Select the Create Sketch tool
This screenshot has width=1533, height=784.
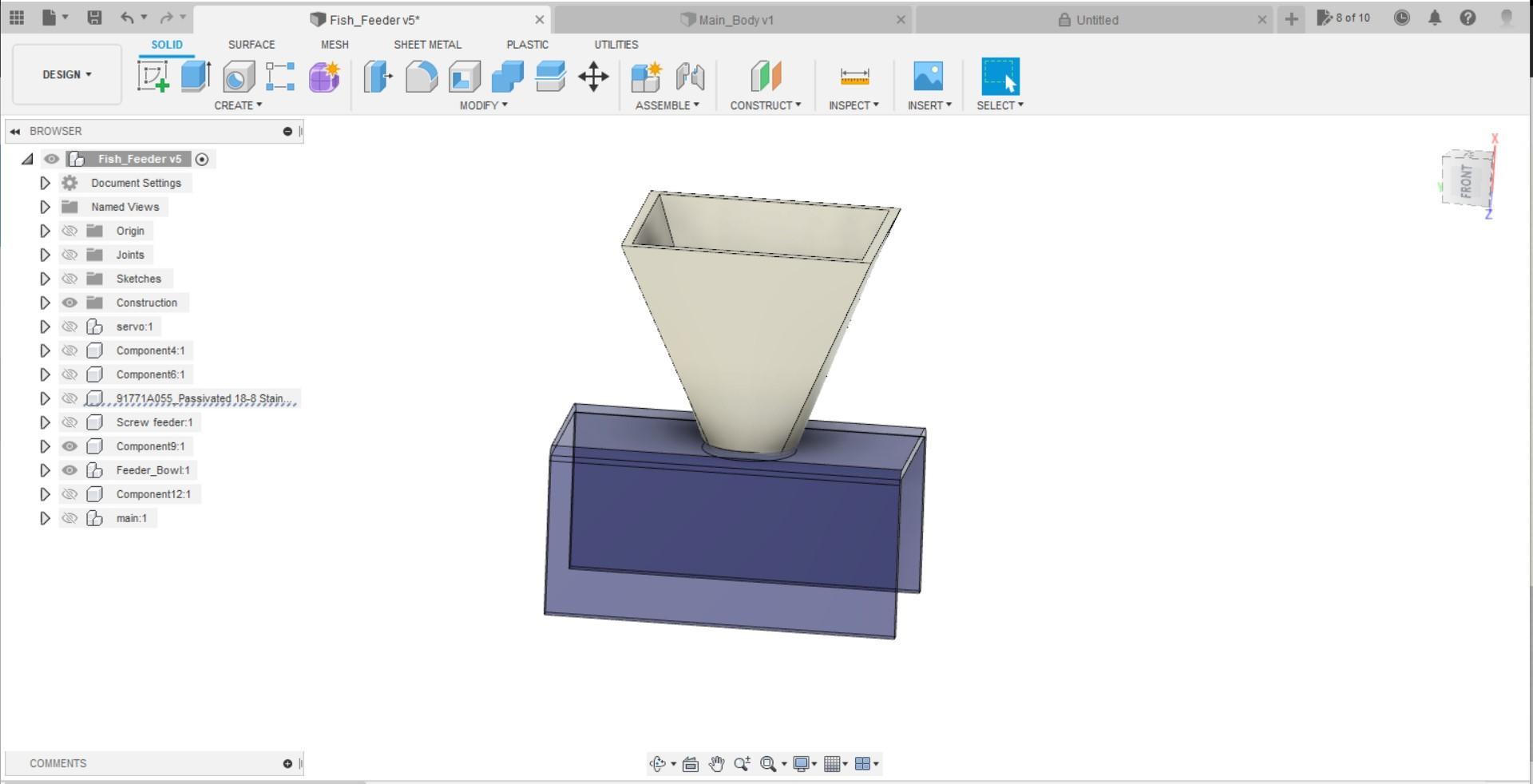click(153, 77)
